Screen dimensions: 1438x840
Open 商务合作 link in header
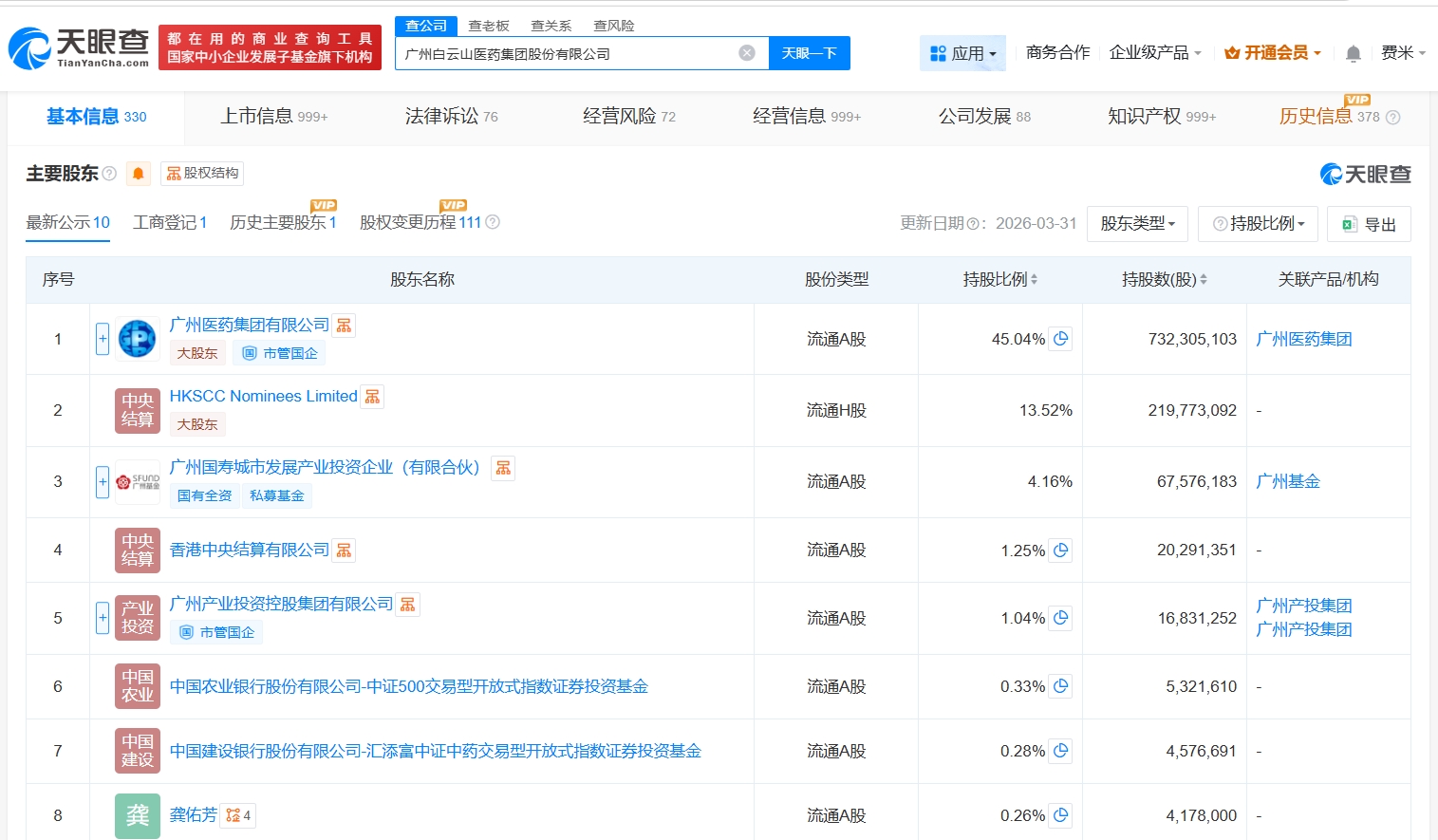pos(1057,53)
